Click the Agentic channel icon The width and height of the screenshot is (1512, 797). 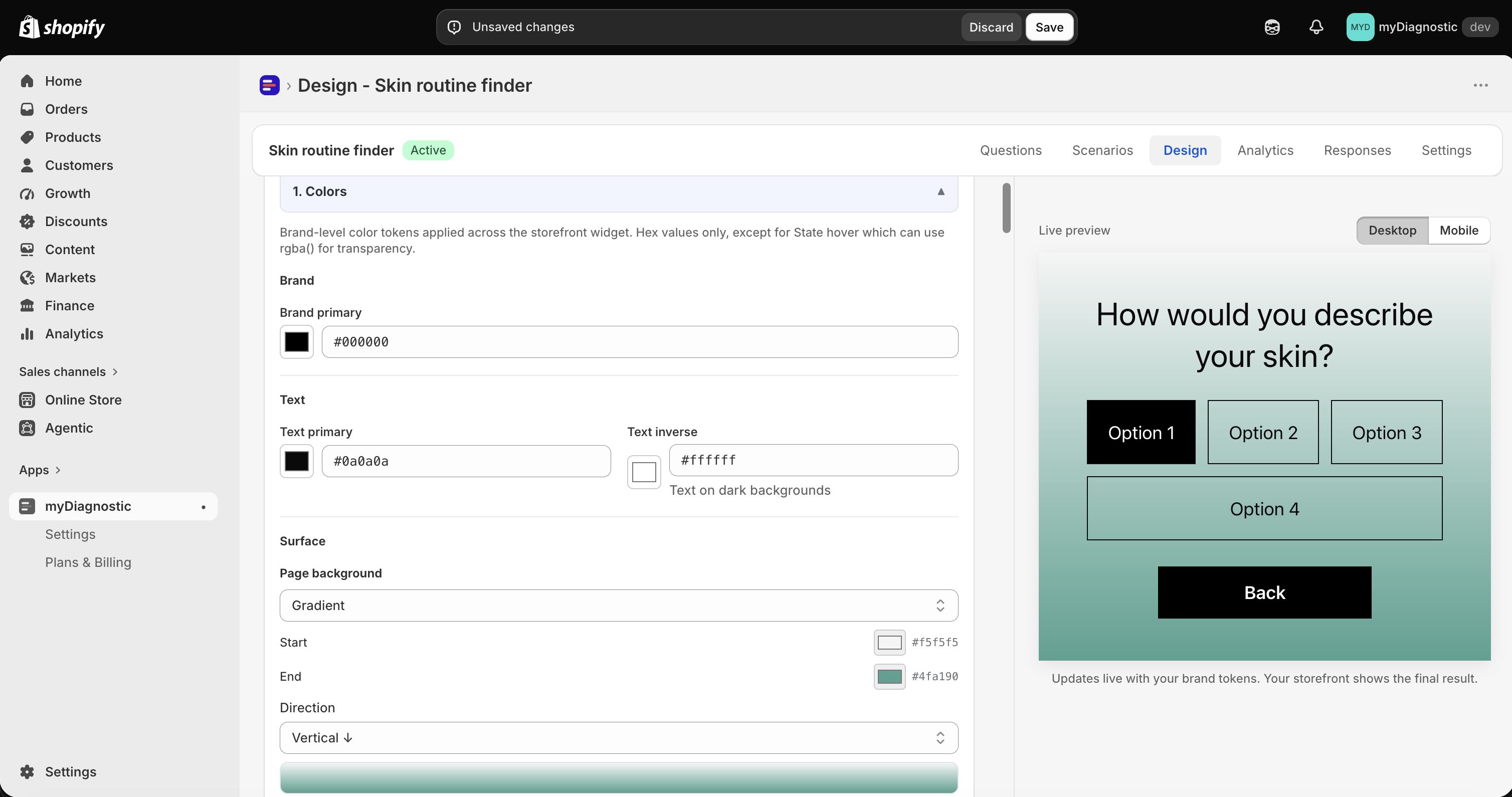click(x=27, y=428)
